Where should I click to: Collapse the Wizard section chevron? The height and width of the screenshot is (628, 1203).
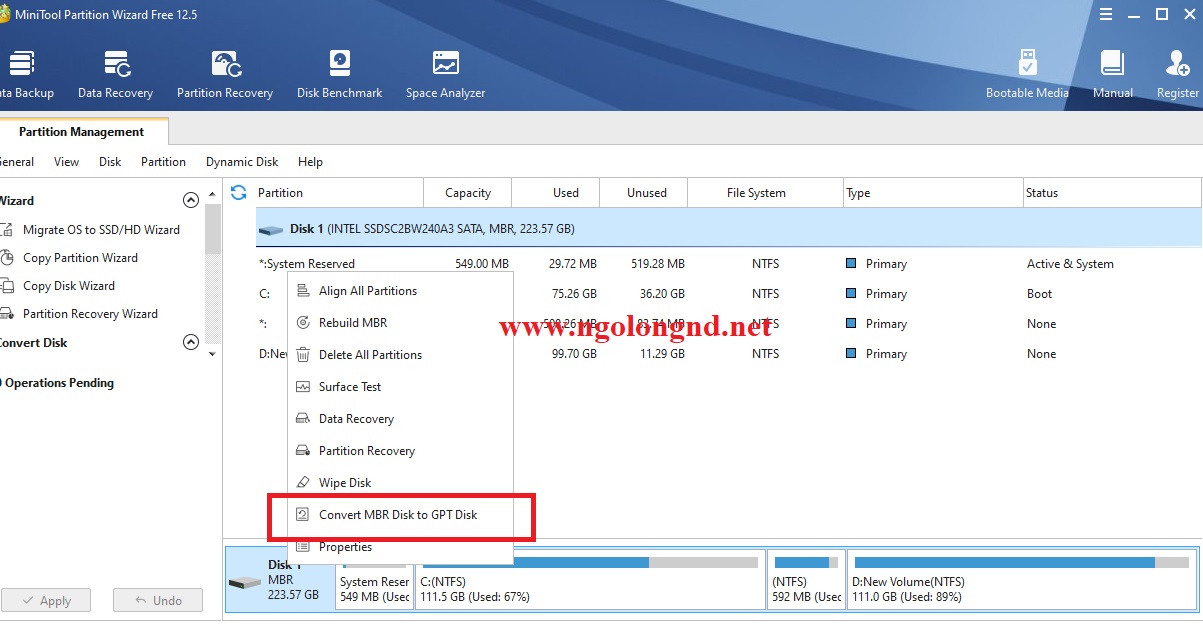click(x=191, y=201)
